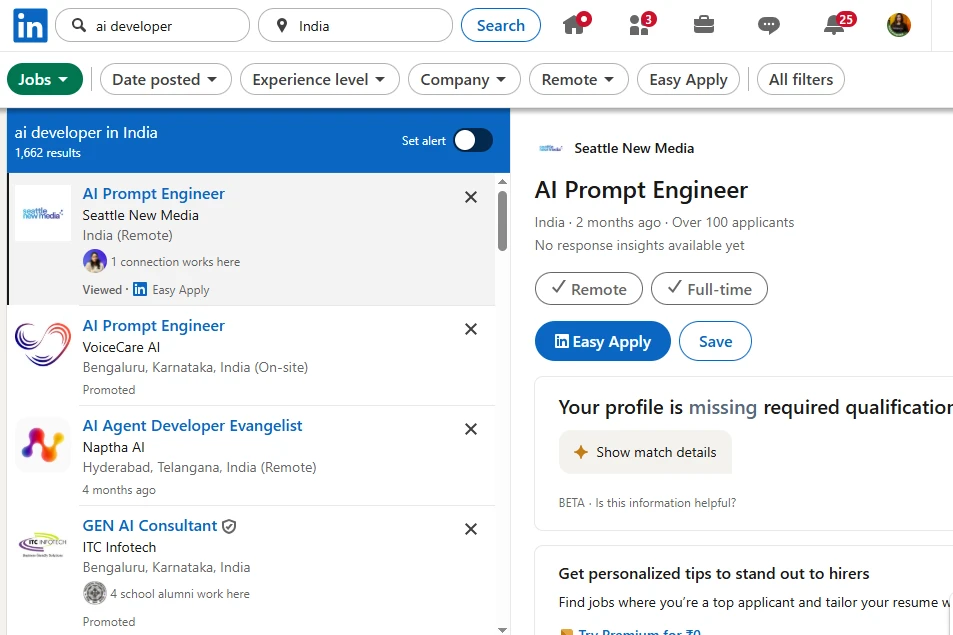Open the profile avatar menu
This screenshot has height=635, width=953.
[x=899, y=25]
